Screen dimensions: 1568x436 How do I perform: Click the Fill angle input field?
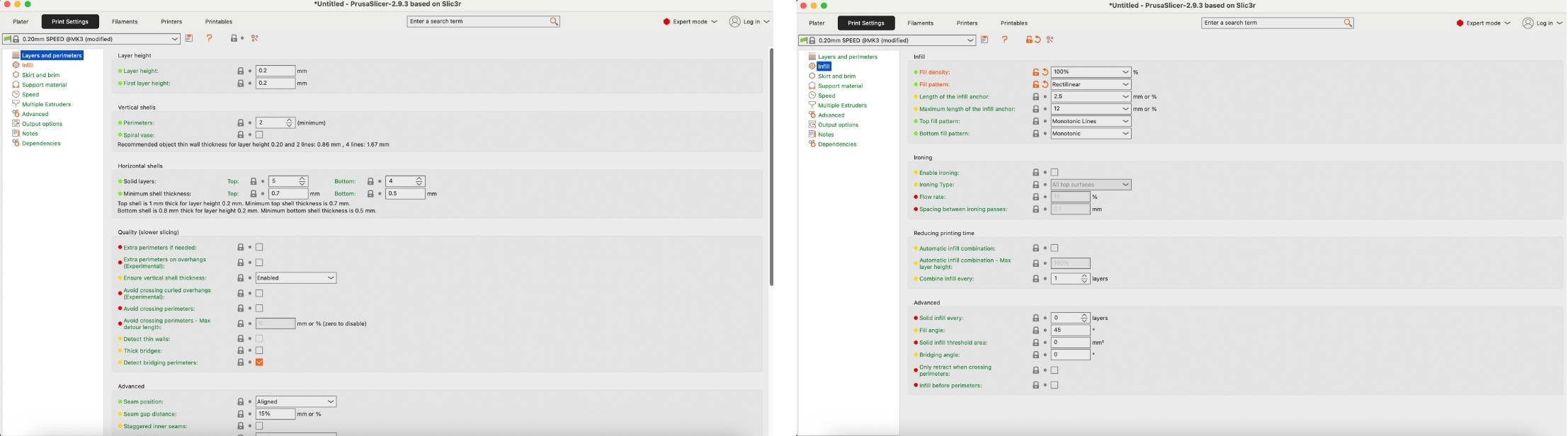click(1070, 331)
